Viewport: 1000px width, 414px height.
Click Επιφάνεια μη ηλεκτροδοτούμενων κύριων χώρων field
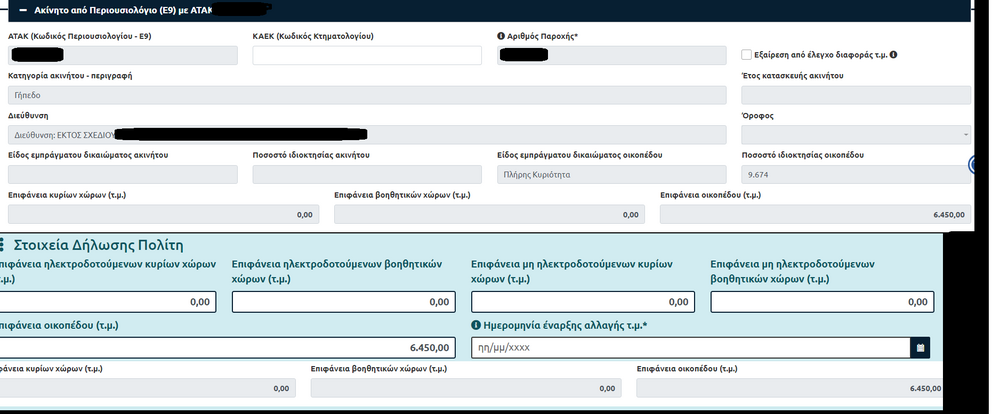[x=582, y=301]
